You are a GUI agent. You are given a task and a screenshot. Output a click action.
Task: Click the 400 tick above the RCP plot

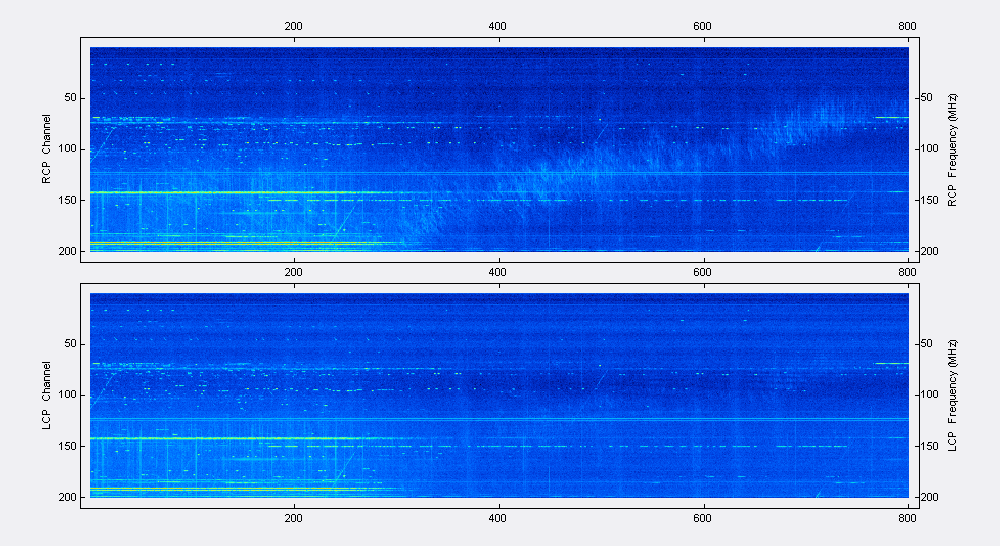[497, 26]
